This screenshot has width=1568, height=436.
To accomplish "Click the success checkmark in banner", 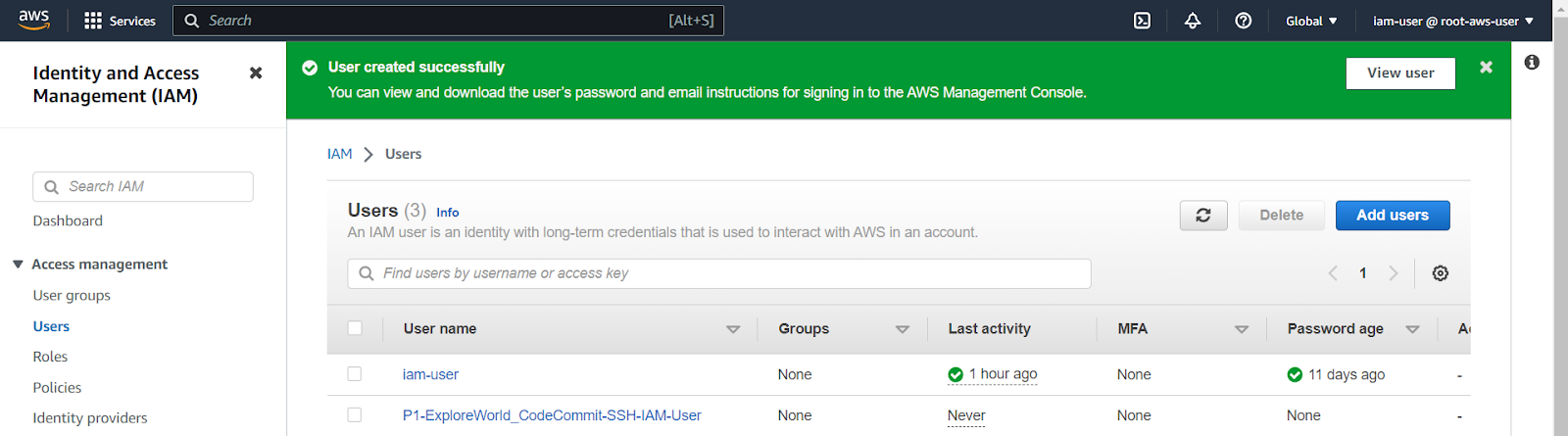I will (x=310, y=68).
